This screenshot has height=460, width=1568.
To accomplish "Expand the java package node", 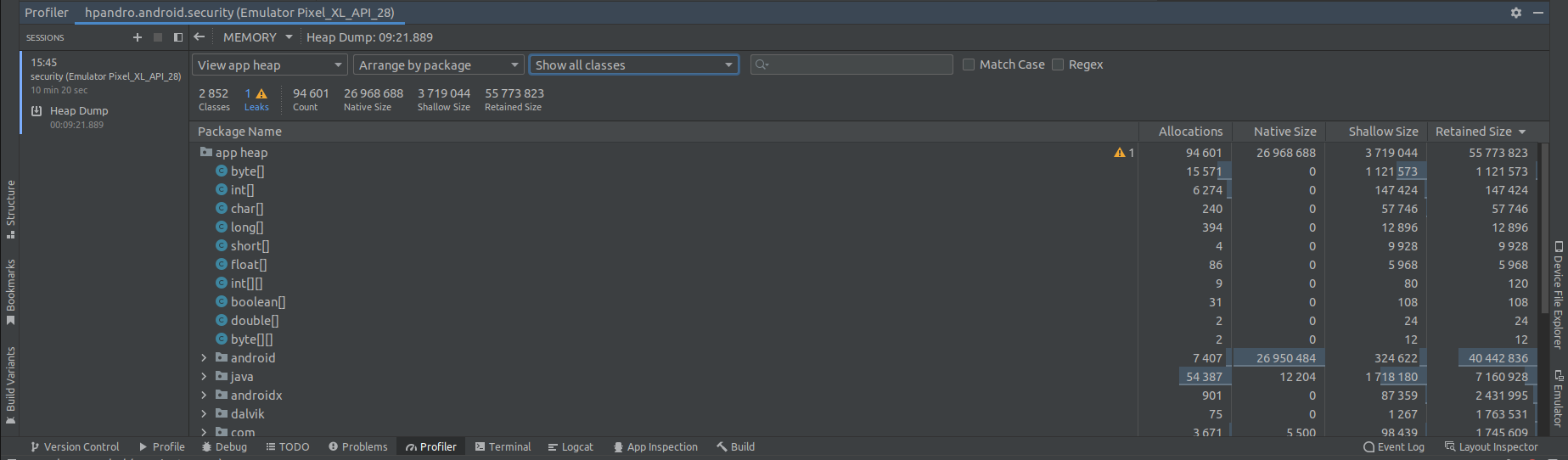I will coord(204,377).
